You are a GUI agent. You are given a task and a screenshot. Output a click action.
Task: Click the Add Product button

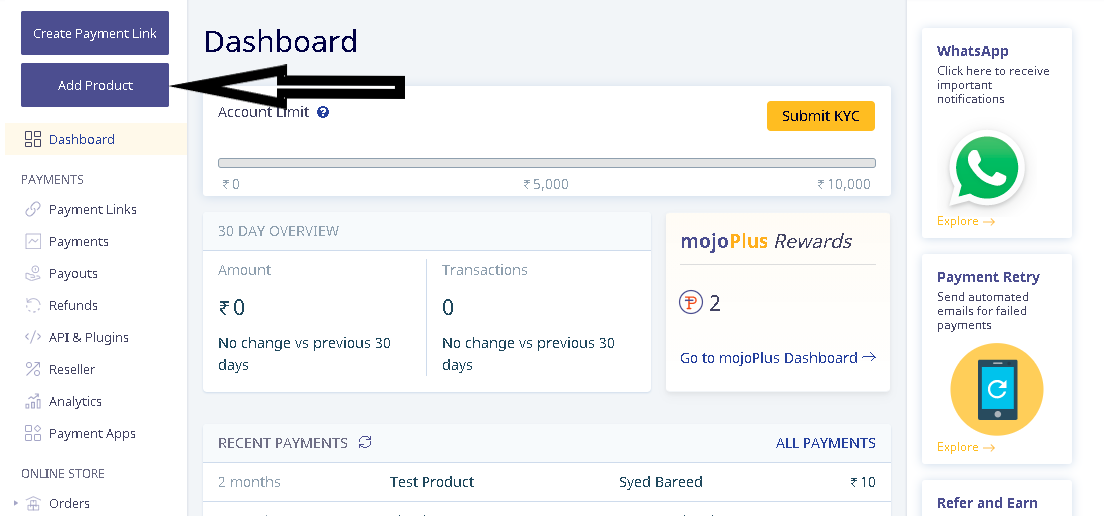[95, 85]
